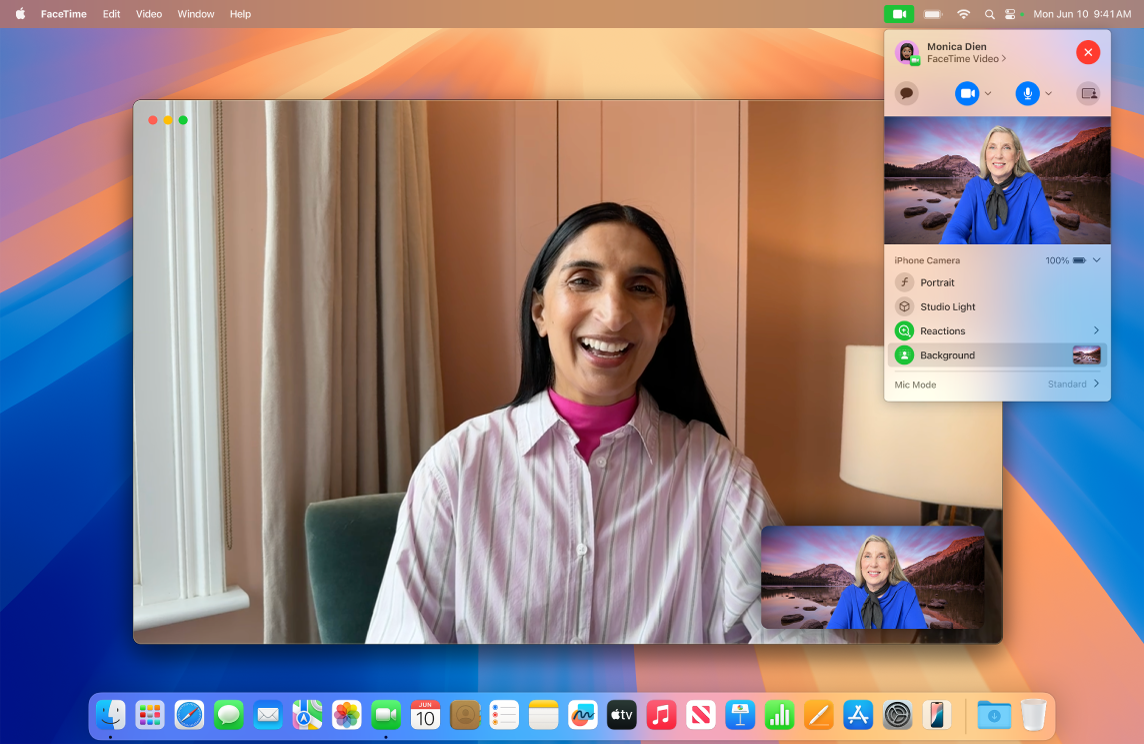
Task: Open the FaceTime menu
Action: click(64, 14)
